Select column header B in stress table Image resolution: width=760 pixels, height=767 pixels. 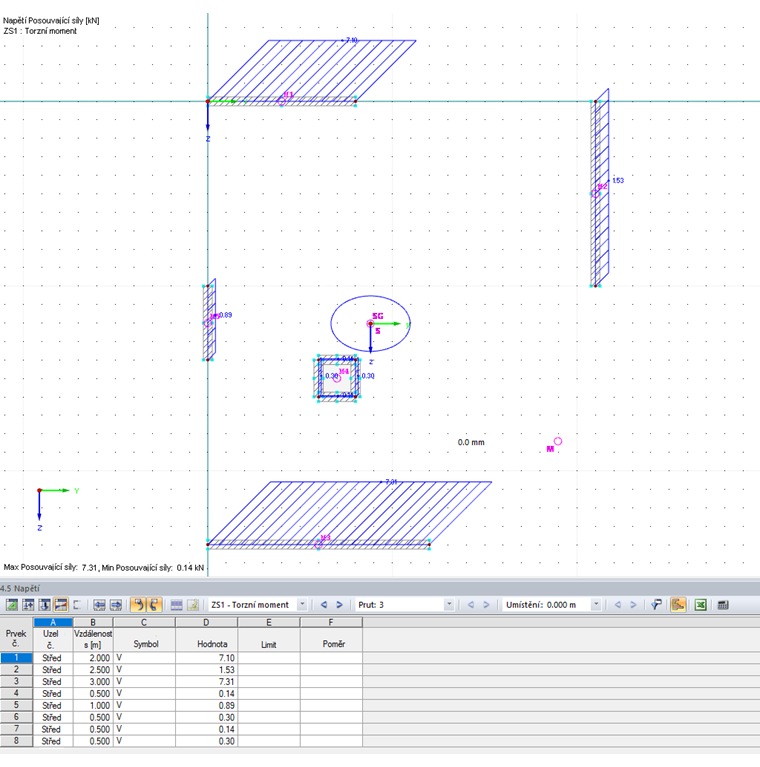click(93, 622)
